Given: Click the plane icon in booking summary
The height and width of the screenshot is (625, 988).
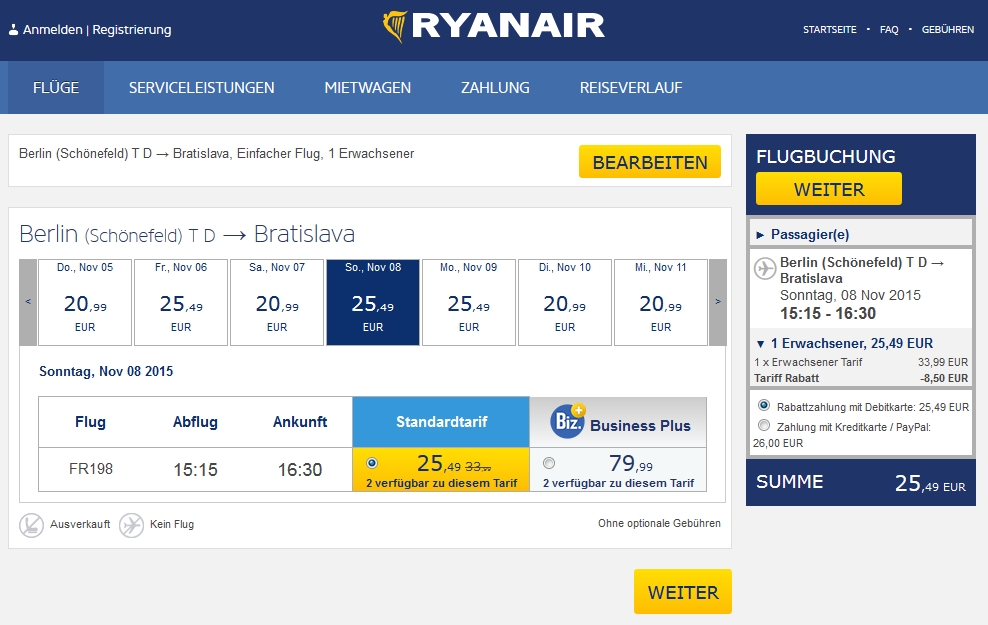Looking at the screenshot, I should point(765,268).
